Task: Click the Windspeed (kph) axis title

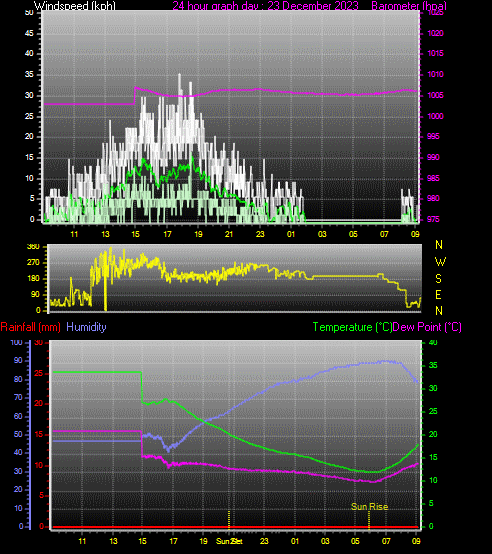Action: click(x=75, y=6)
